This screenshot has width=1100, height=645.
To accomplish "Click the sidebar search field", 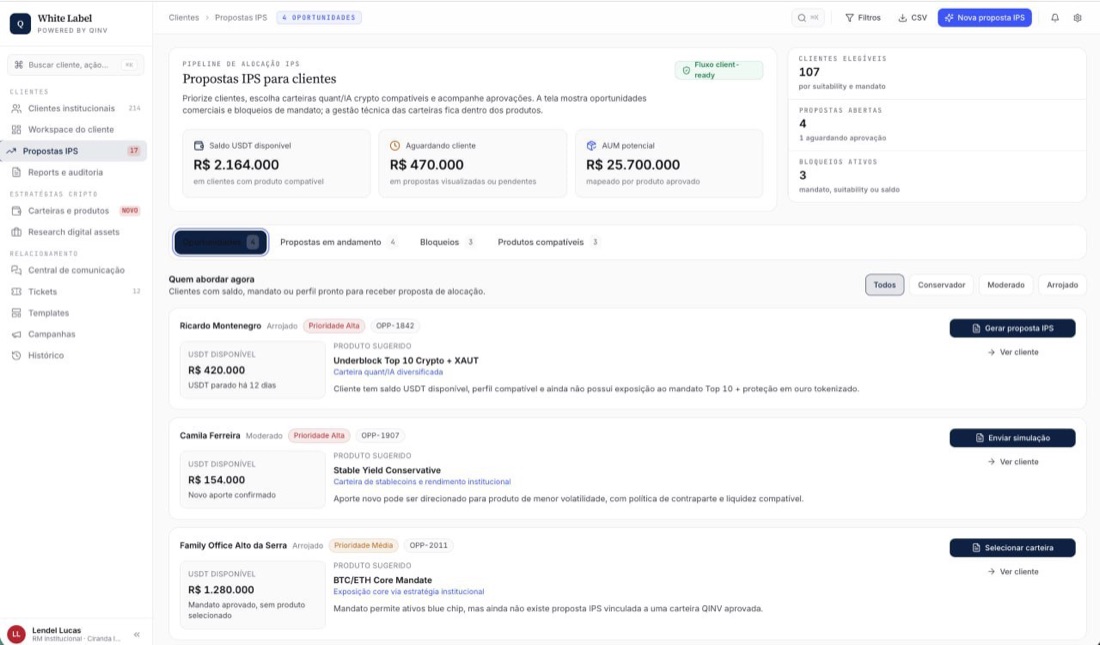I will [x=75, y=65].
